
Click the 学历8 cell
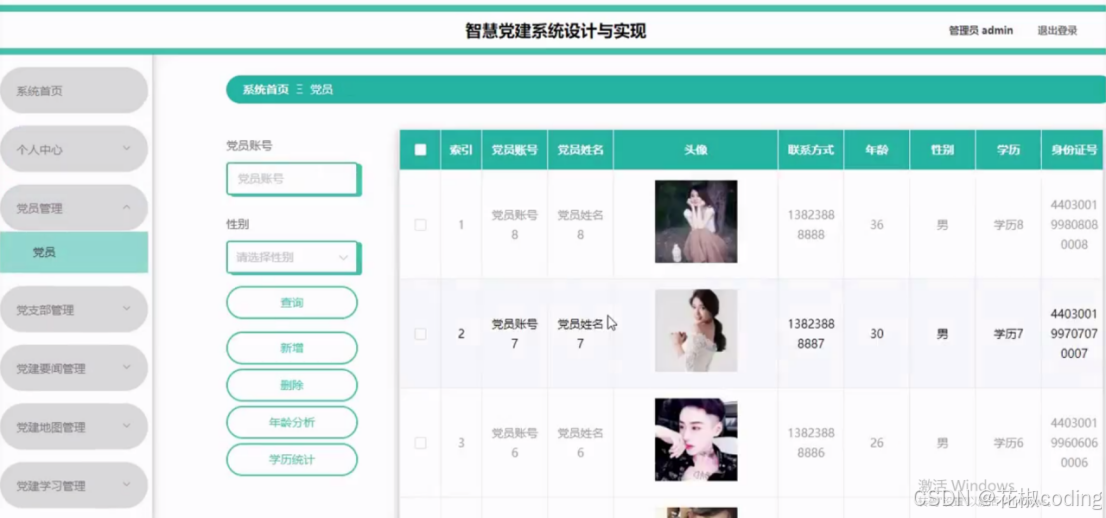point(1008,224)
